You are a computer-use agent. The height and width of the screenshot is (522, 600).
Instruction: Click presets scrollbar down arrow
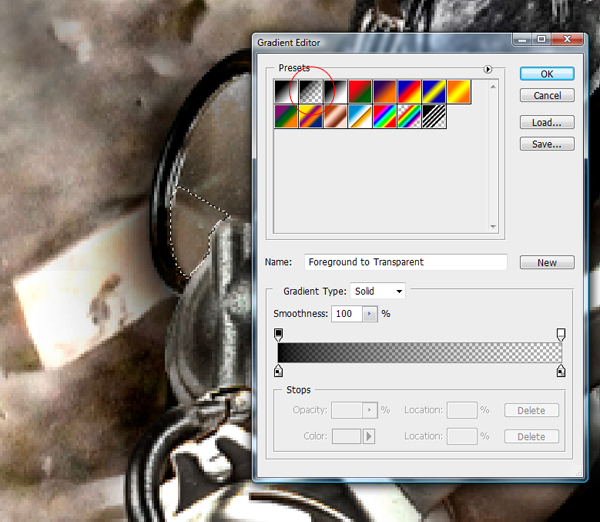coord(493,227)
